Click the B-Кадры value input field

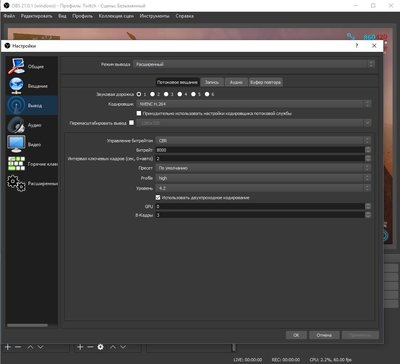260,215
